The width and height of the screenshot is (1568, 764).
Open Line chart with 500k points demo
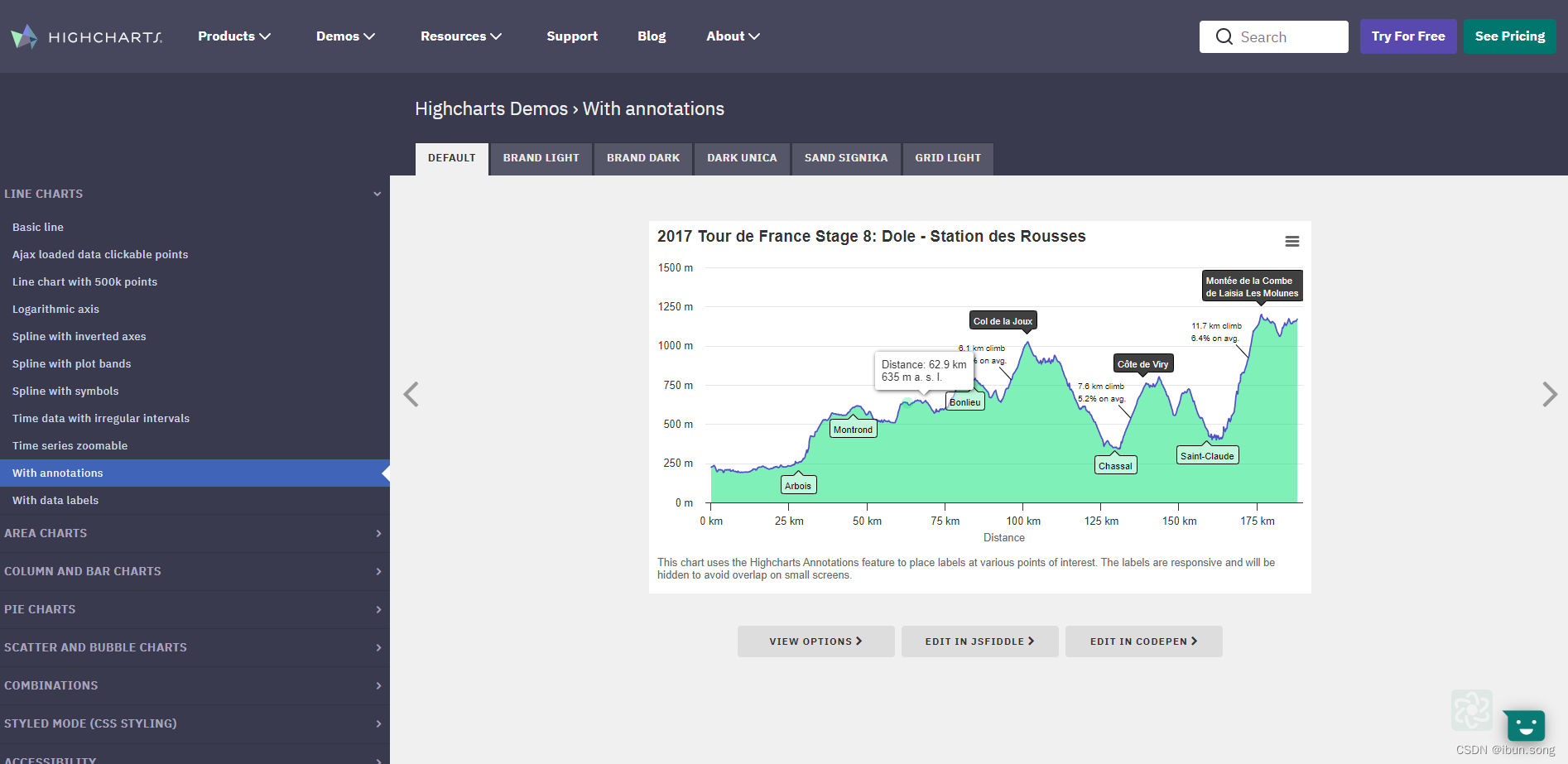pos(84,281)
